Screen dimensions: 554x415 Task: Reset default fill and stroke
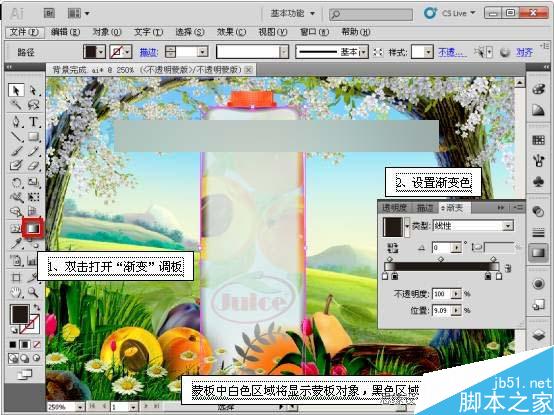point(14,330)
